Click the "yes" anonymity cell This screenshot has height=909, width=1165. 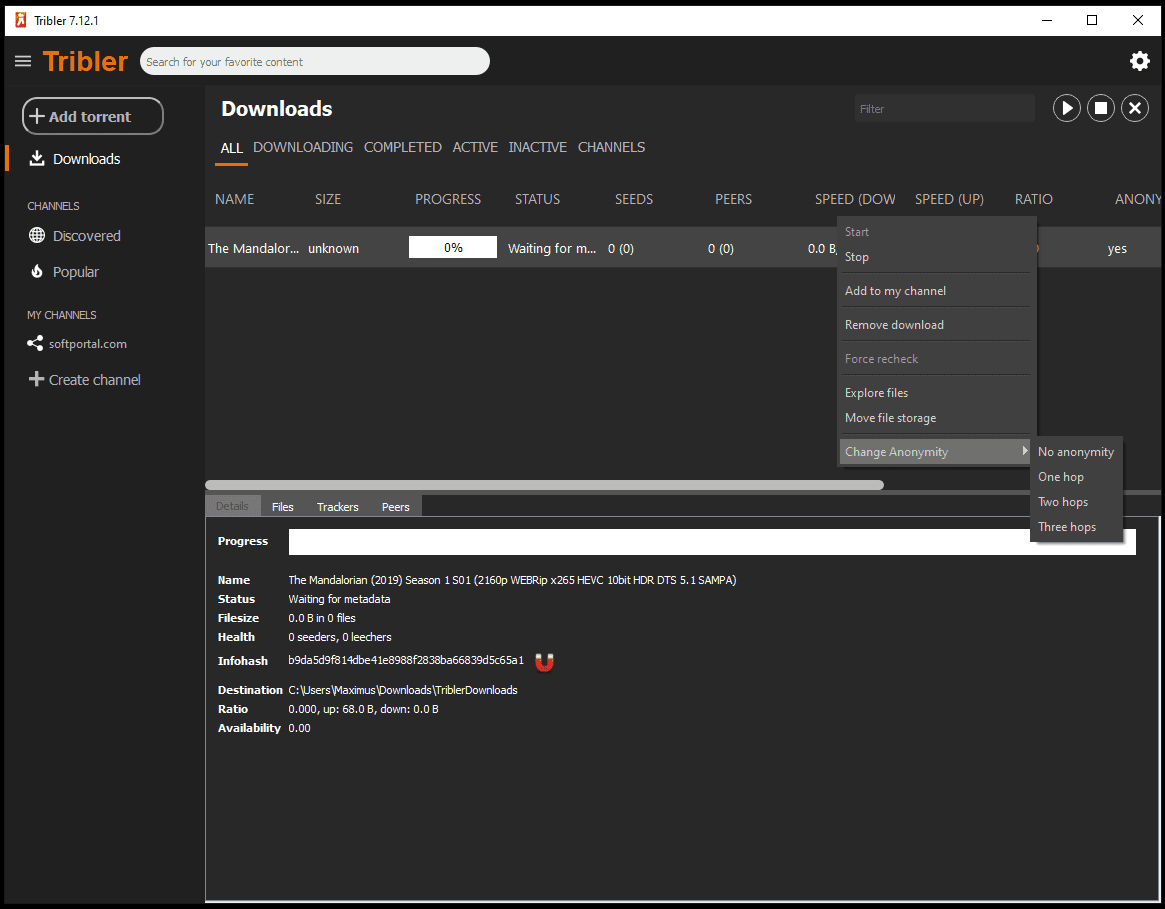point(1117,249)
